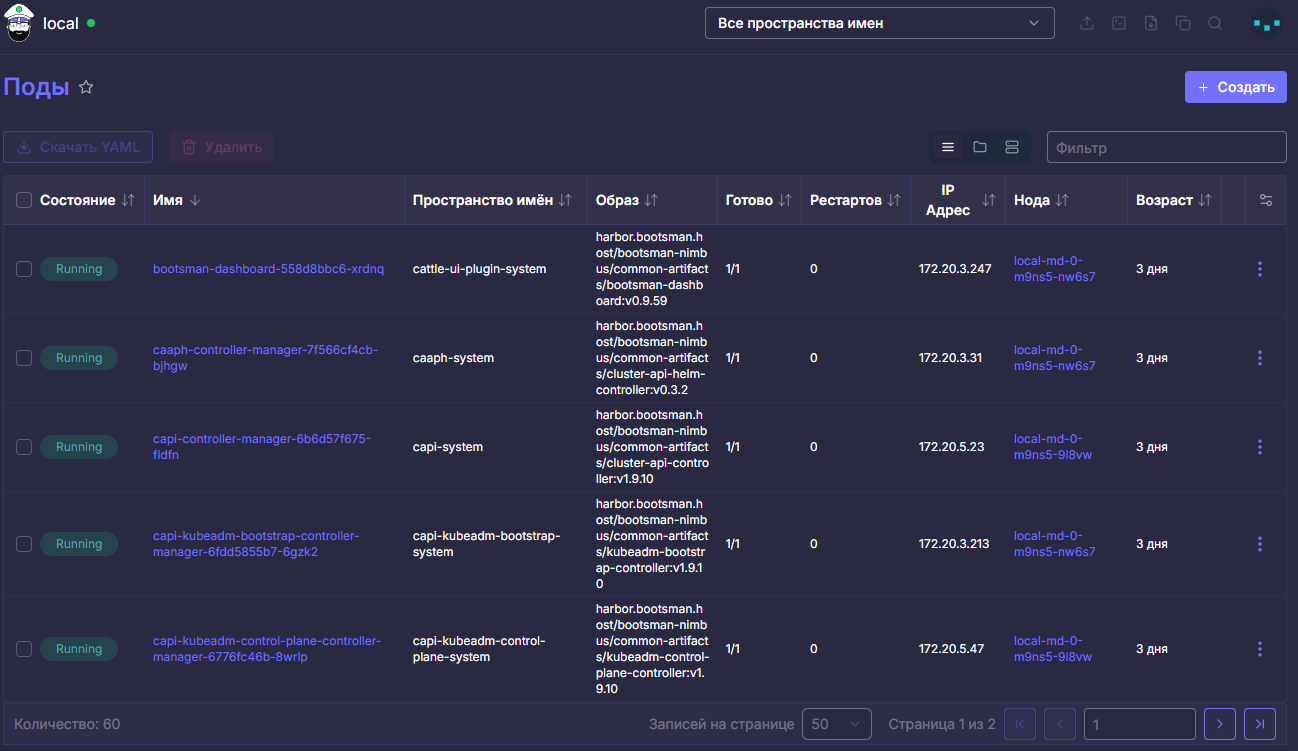This screenshot has height=751, width=1298.
Task: Open the capi-controller-manager-6b6d57f675-fldfn pod link
Action: [x=262, y=447]
